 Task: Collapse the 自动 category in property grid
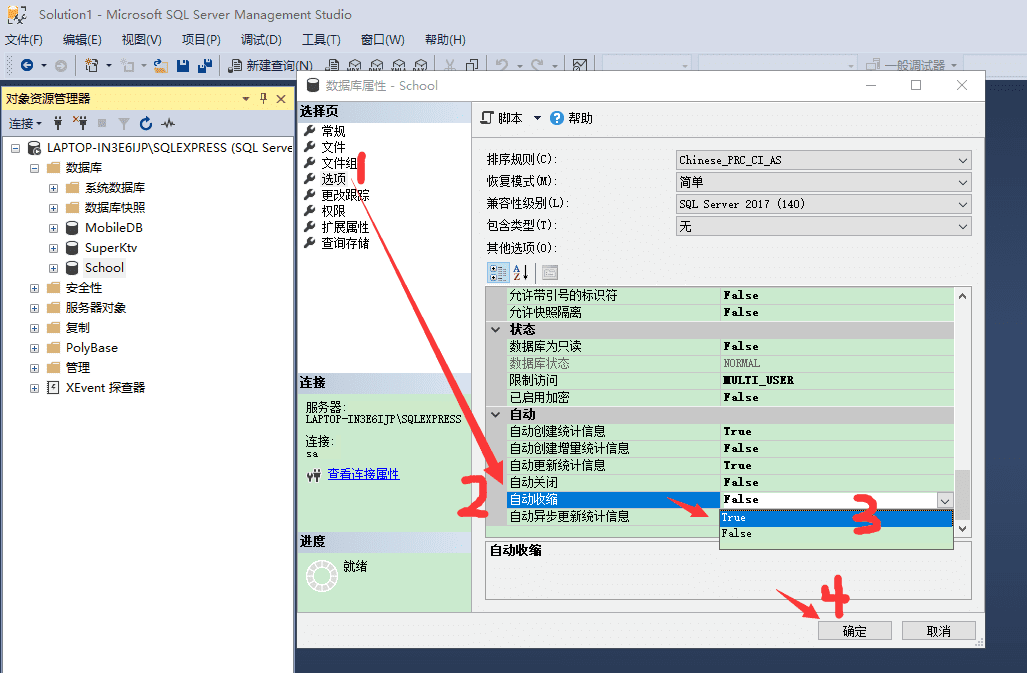(496, 414)
